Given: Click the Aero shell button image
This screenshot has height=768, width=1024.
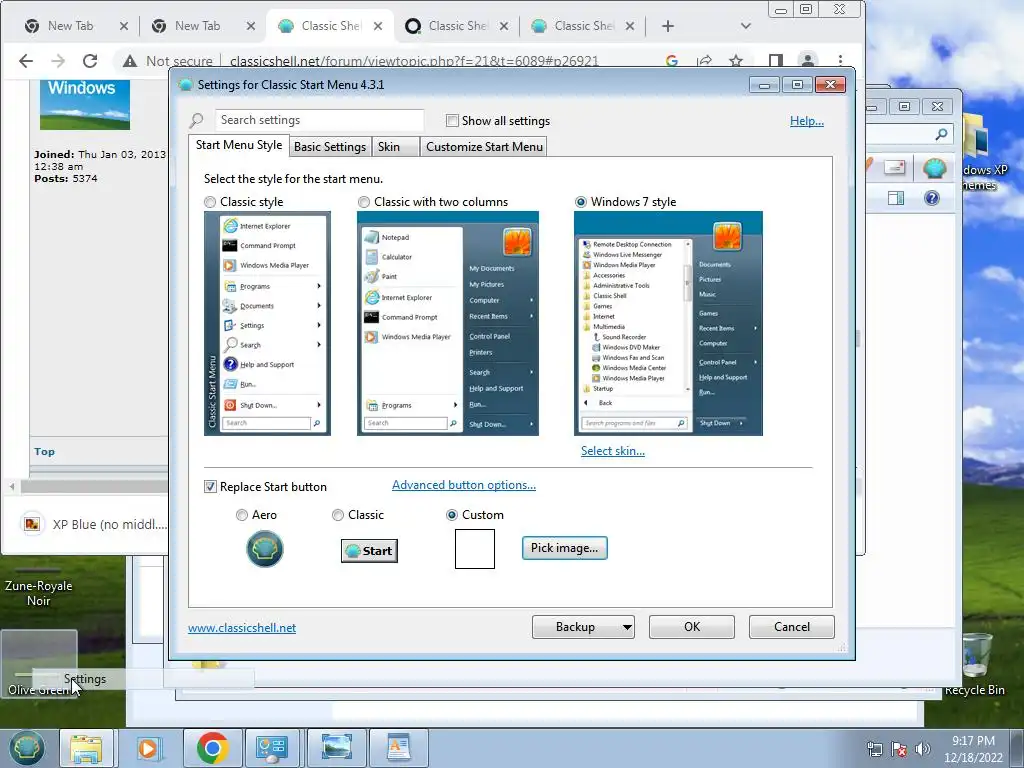Looking at the screenshot, I should (264, 549).
